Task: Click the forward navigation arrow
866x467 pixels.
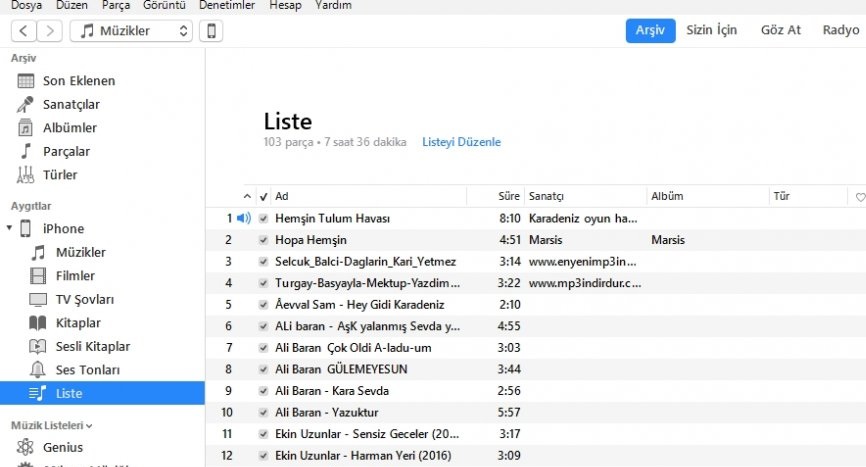Action: [x=50, y=31]
